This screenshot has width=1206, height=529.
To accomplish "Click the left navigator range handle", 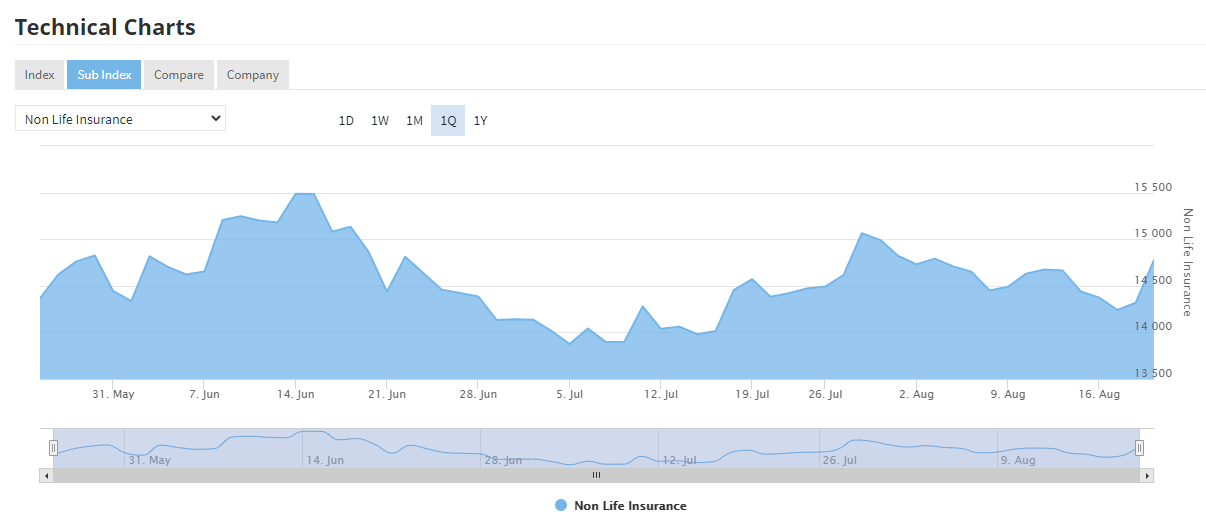I will coord(53,448).
